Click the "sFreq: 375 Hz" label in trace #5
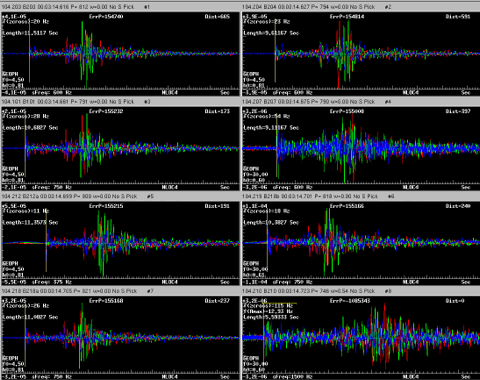Image resolution: width=480 pixels, height=380 pixels. click(x=52, y=282)
